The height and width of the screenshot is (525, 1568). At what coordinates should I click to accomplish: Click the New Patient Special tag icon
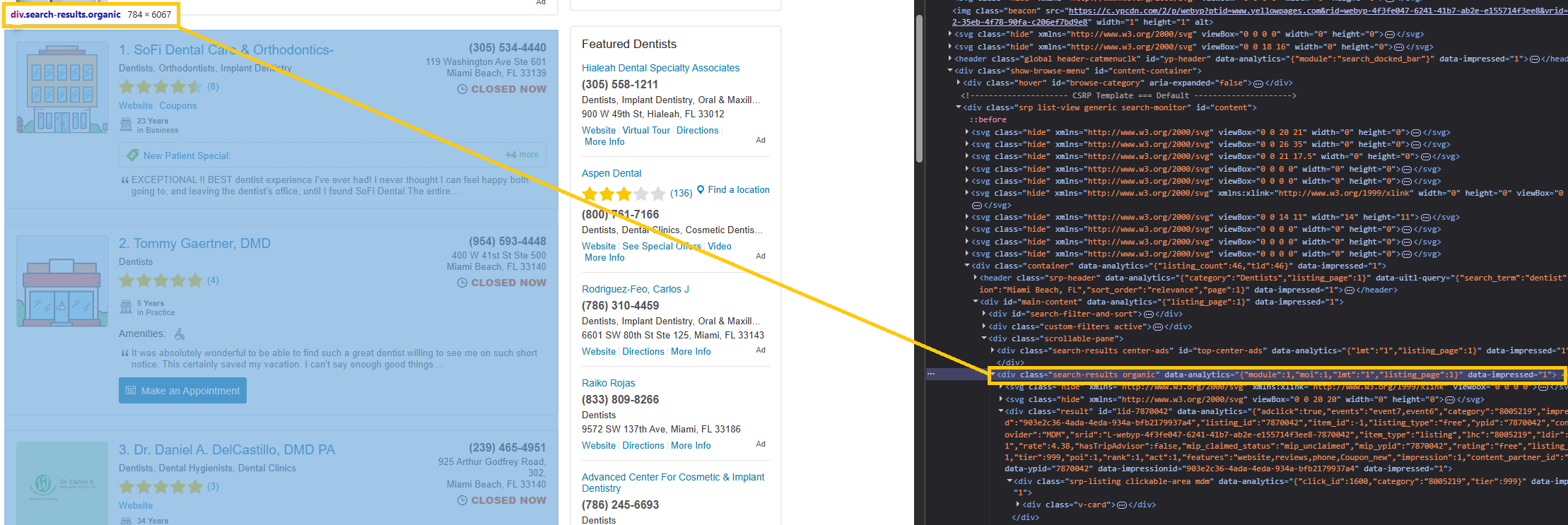[132, 155]
